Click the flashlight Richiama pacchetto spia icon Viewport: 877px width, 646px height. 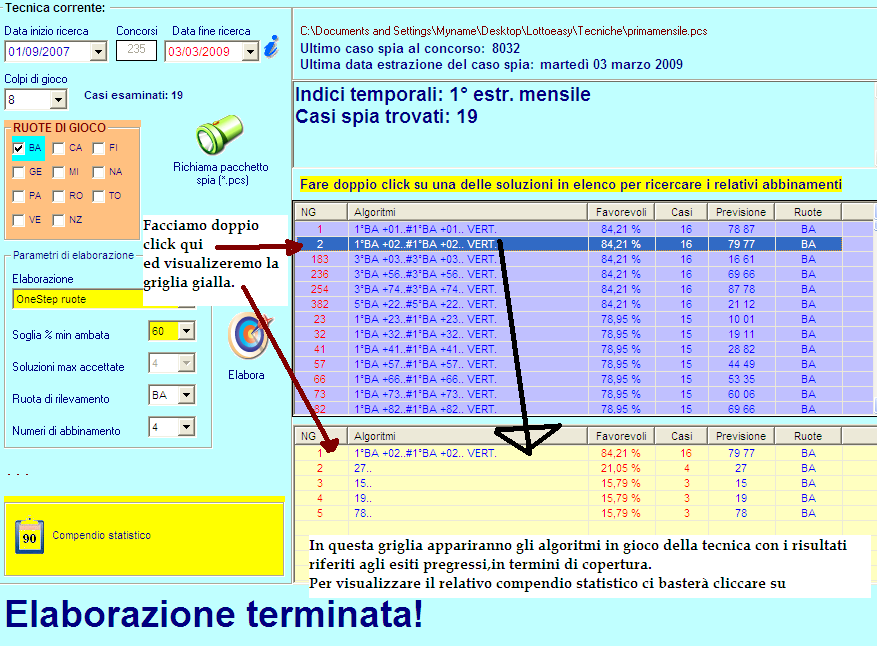point(219,135)
